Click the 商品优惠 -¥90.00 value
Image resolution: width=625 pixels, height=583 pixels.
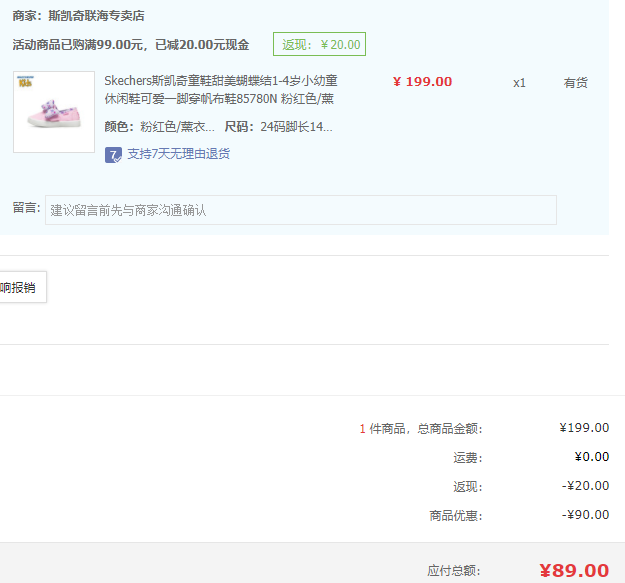586,515
